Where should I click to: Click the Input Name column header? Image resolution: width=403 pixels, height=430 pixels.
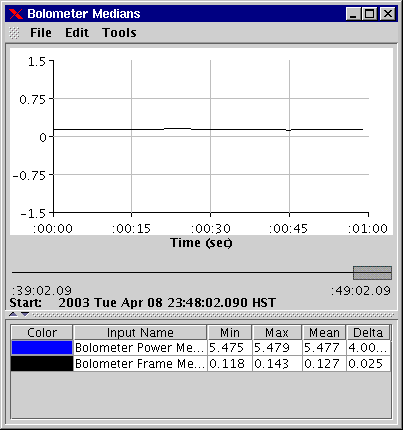pyautogui.click(x=140, y=332)
